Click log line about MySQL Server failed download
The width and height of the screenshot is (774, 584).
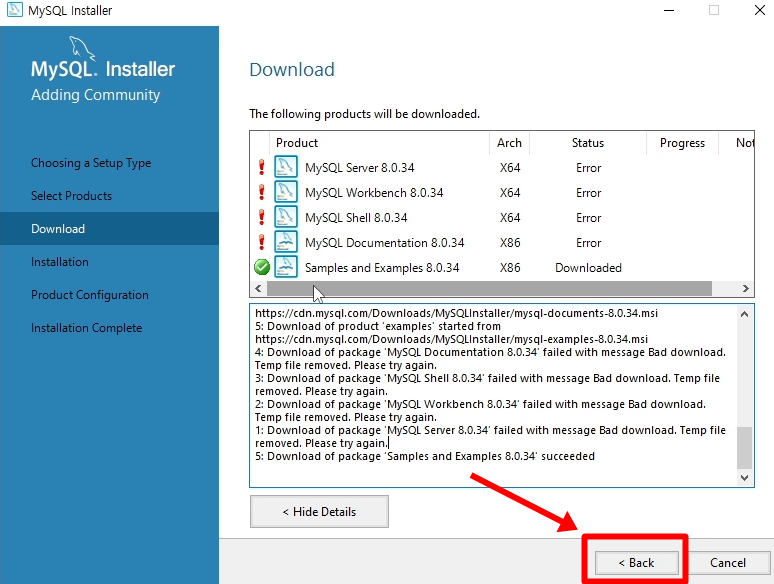pyautogui.click(x=490, y=436)
